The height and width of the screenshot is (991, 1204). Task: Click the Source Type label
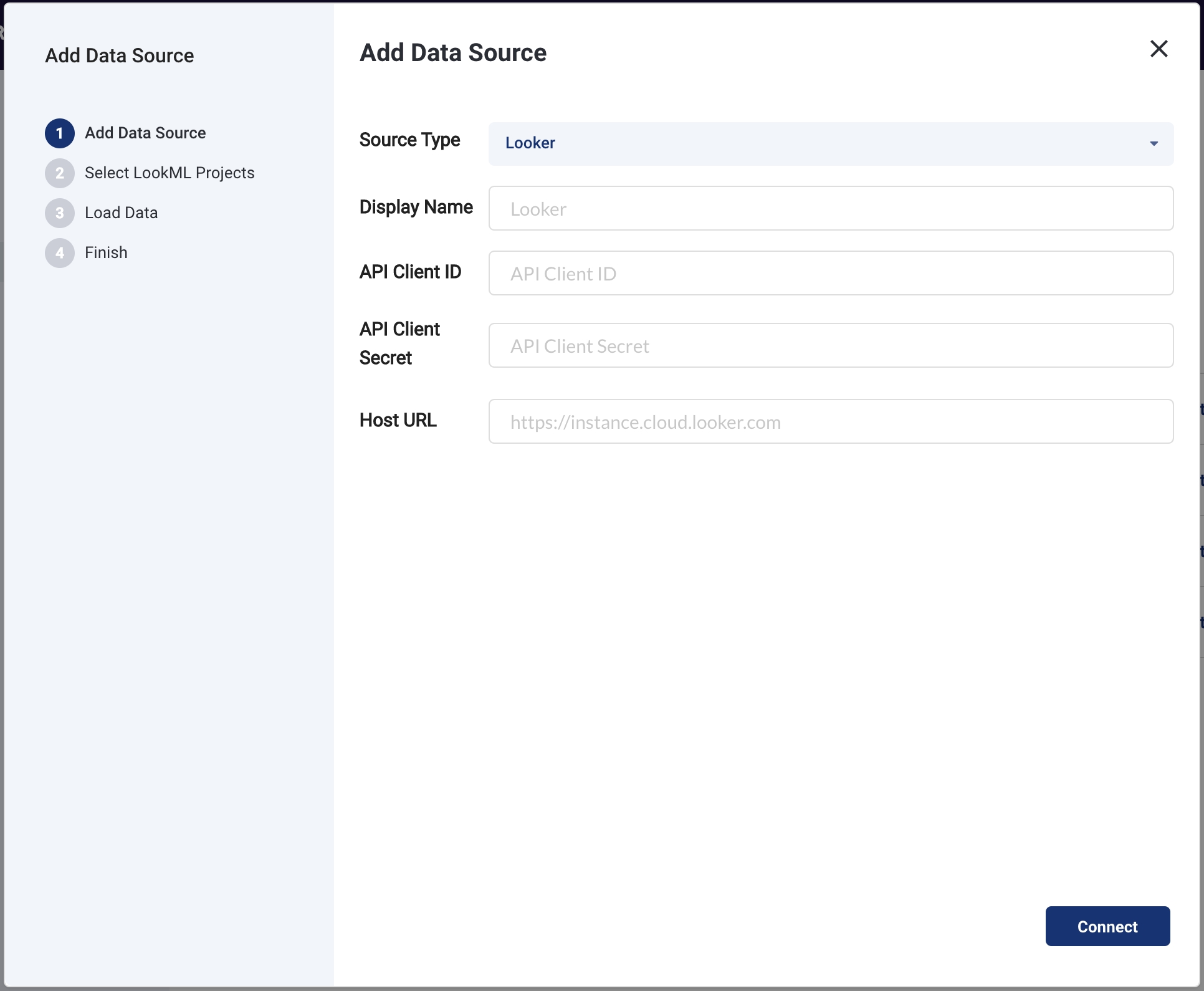[409, 140]
